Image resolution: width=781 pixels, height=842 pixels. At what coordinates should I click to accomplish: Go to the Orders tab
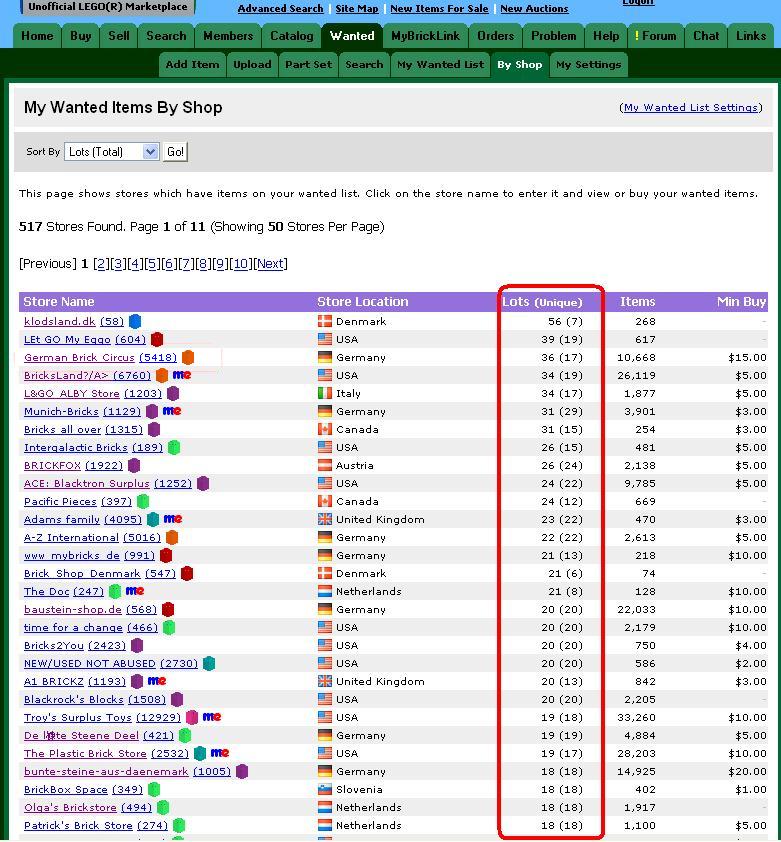[495, 36]
